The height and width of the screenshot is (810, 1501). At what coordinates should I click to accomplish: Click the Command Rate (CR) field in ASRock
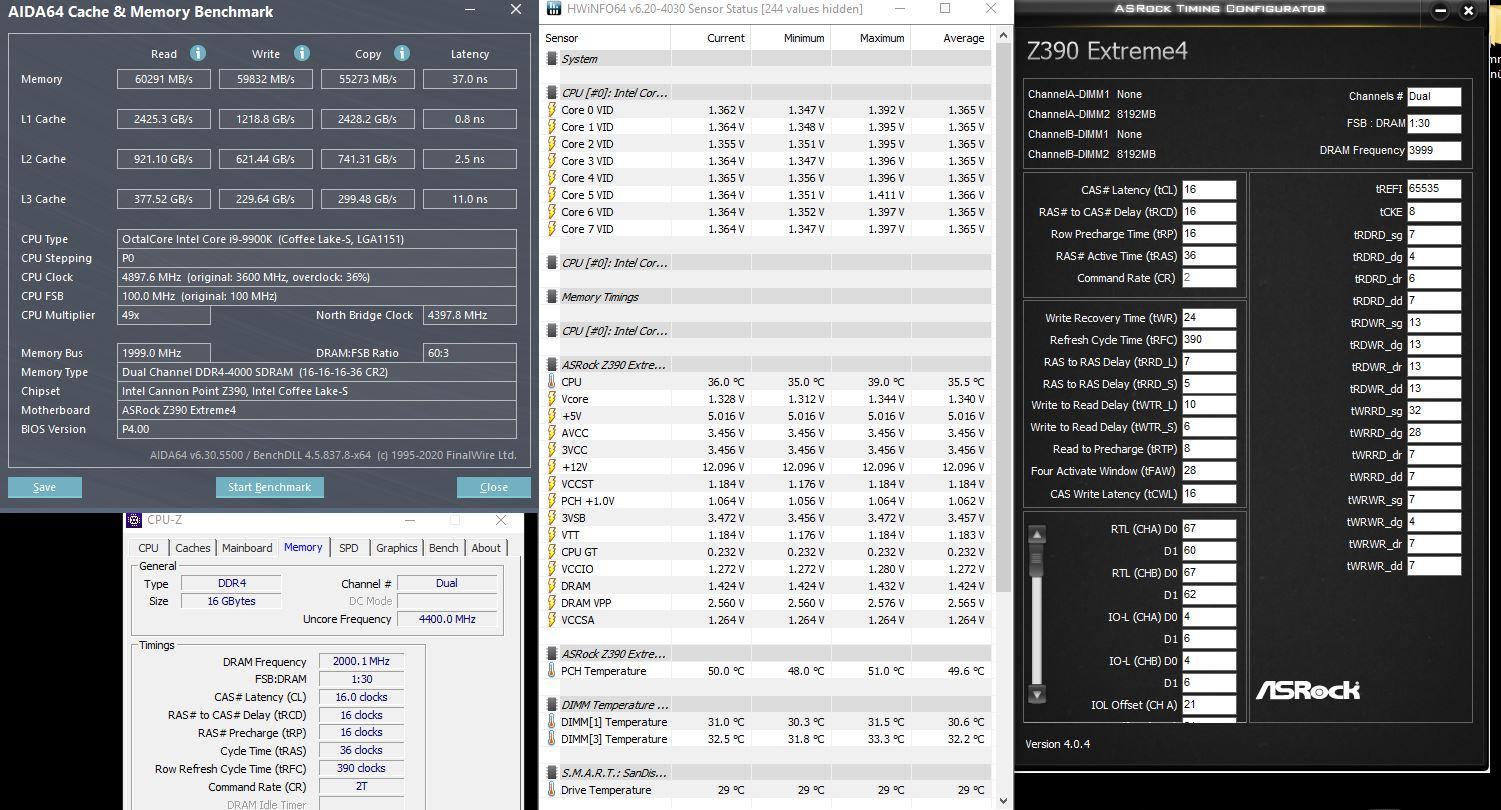[x=1208, y=278]
